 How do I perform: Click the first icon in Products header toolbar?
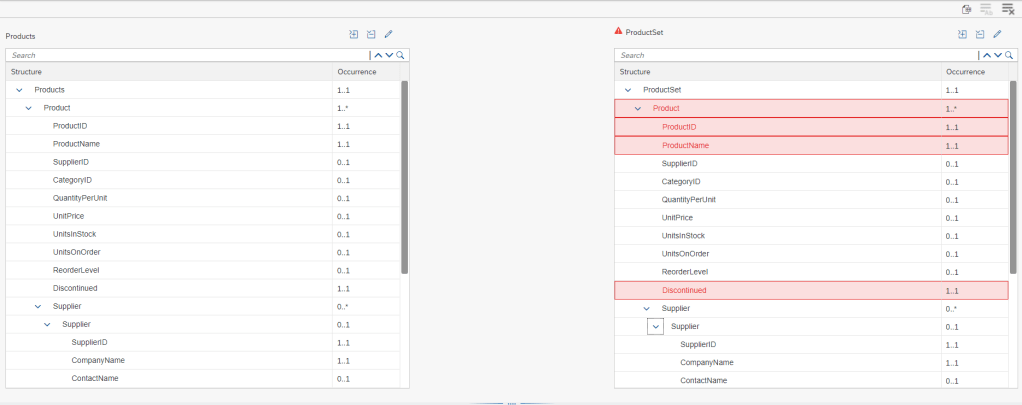(354, 34)
